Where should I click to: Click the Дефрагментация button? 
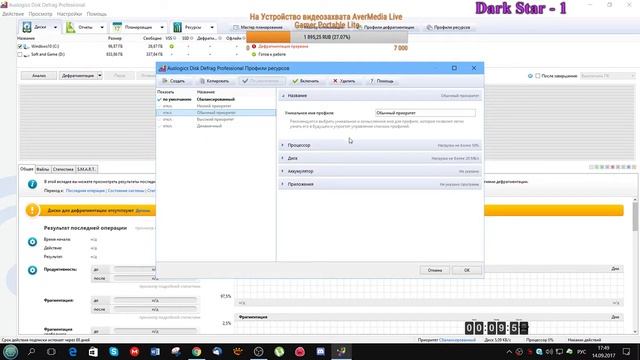(78, 76)
